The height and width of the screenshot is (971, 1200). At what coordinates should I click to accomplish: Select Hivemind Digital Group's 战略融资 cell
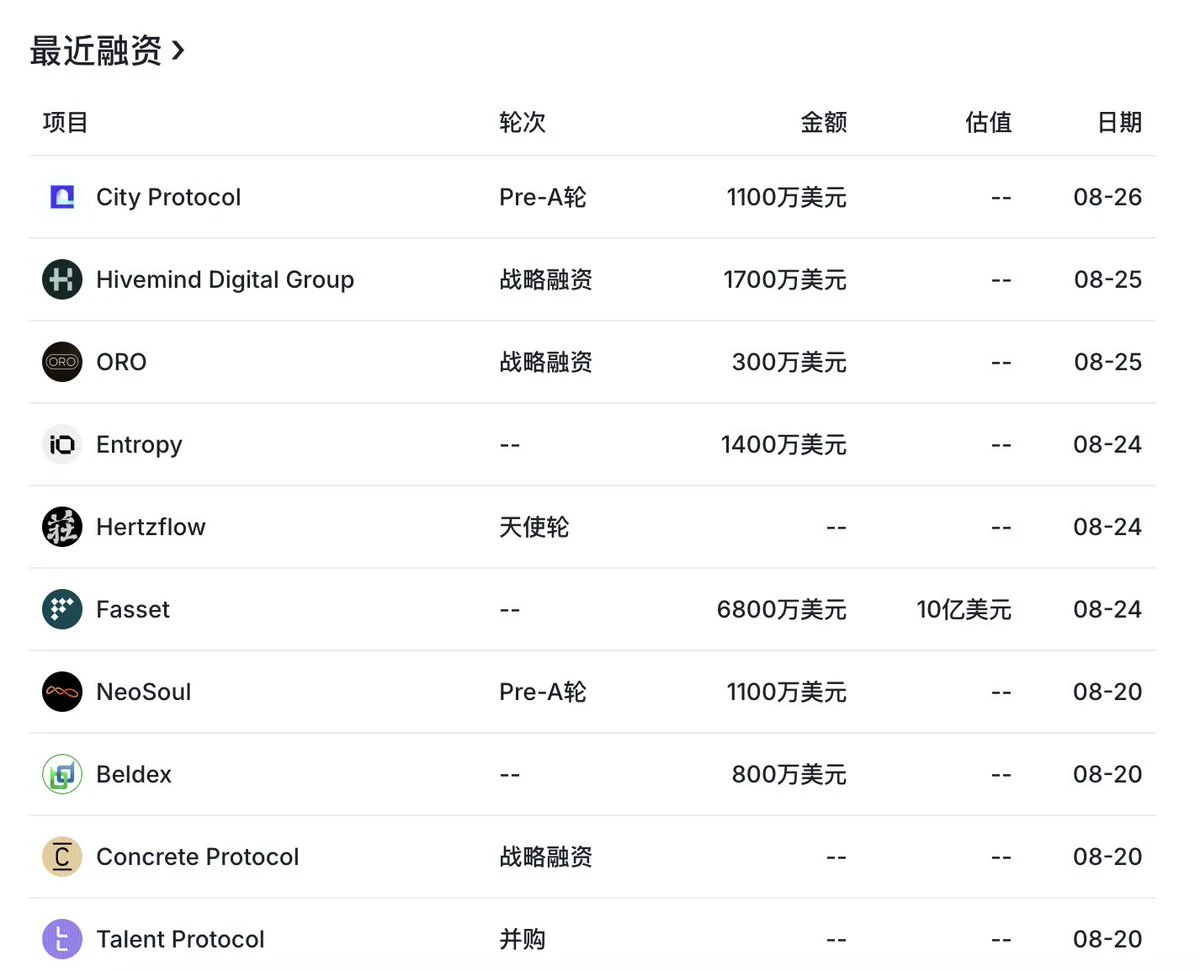click(x=546, y=280)
